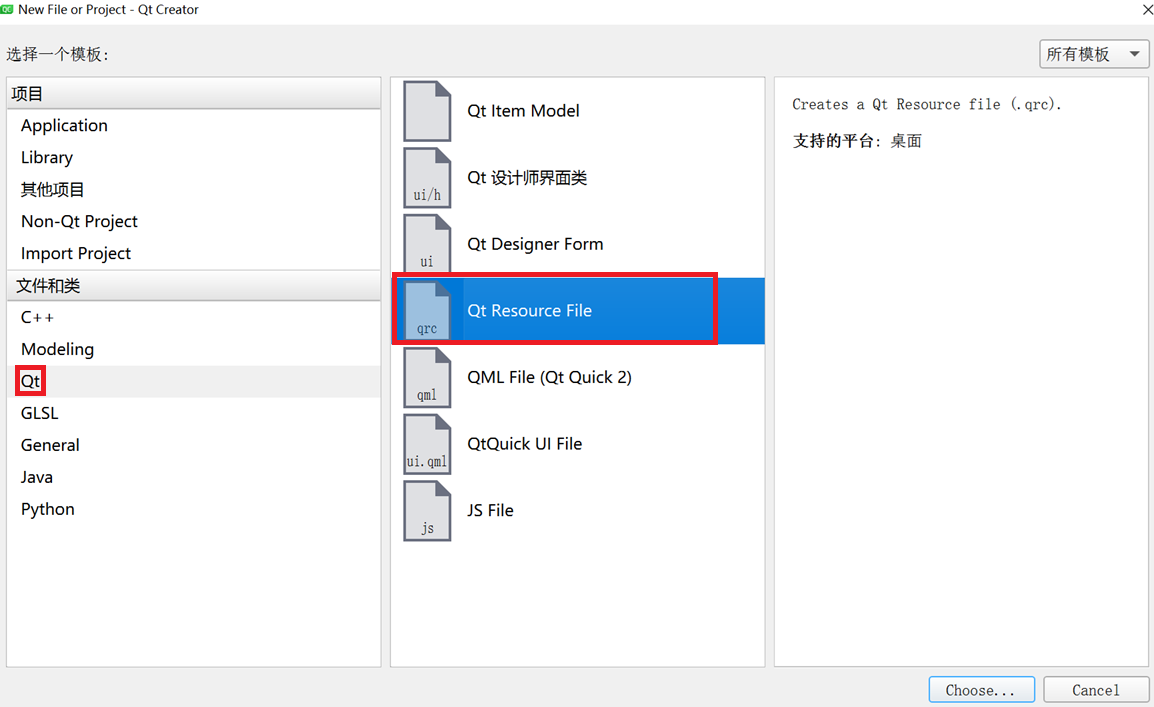
Task: Click the 项目 section header
Action: pyautogui.click(x=194, y=94)
